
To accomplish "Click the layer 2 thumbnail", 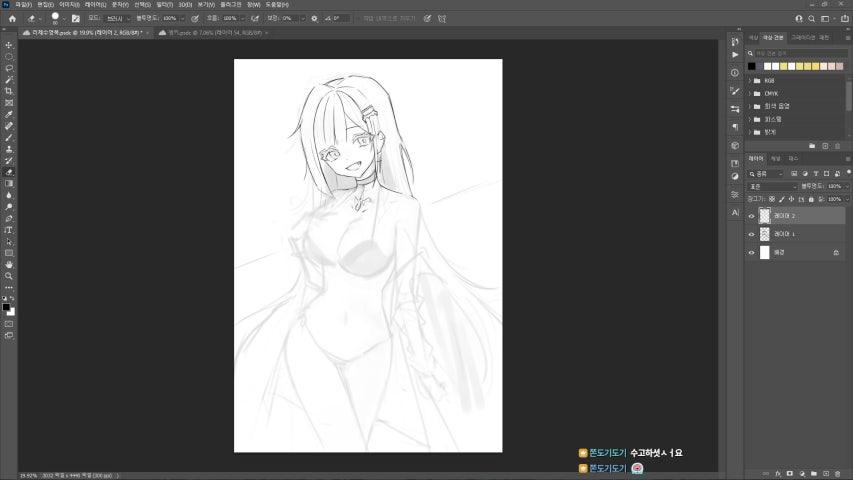I will tap(765, 215).
